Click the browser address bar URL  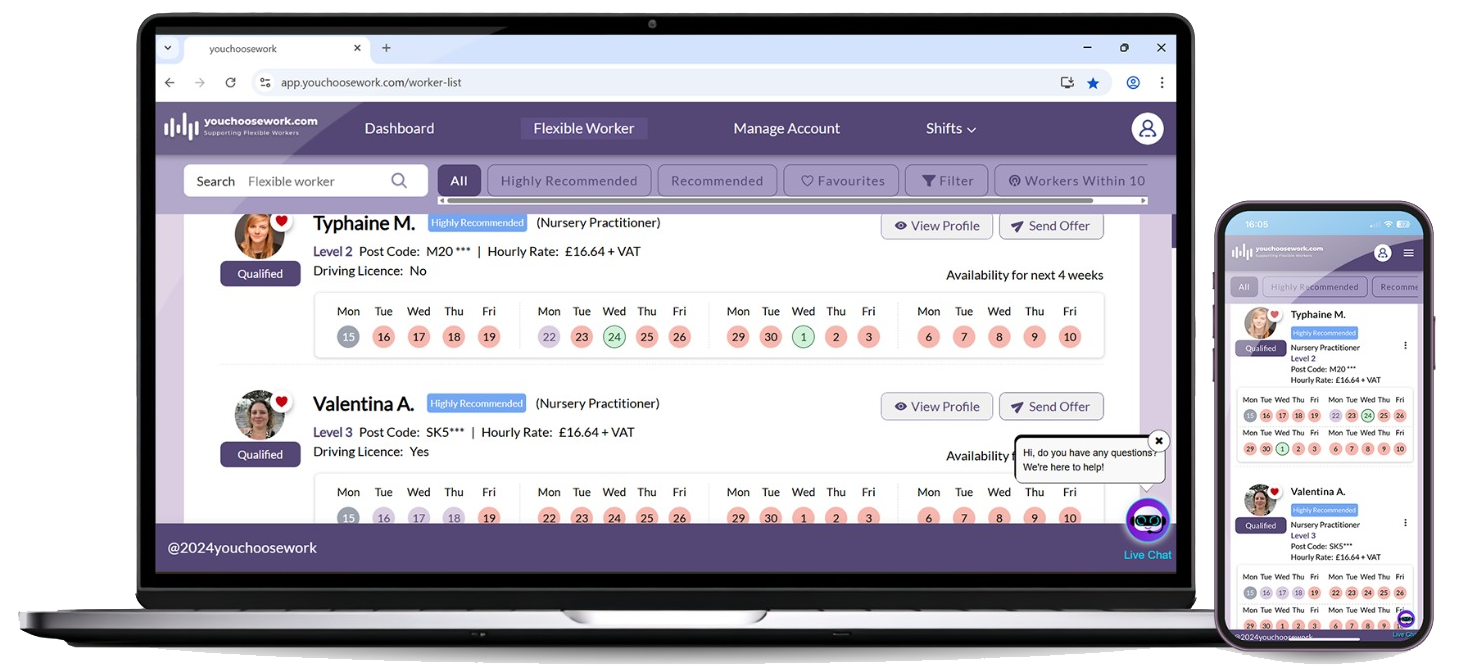tap(371, 83)
